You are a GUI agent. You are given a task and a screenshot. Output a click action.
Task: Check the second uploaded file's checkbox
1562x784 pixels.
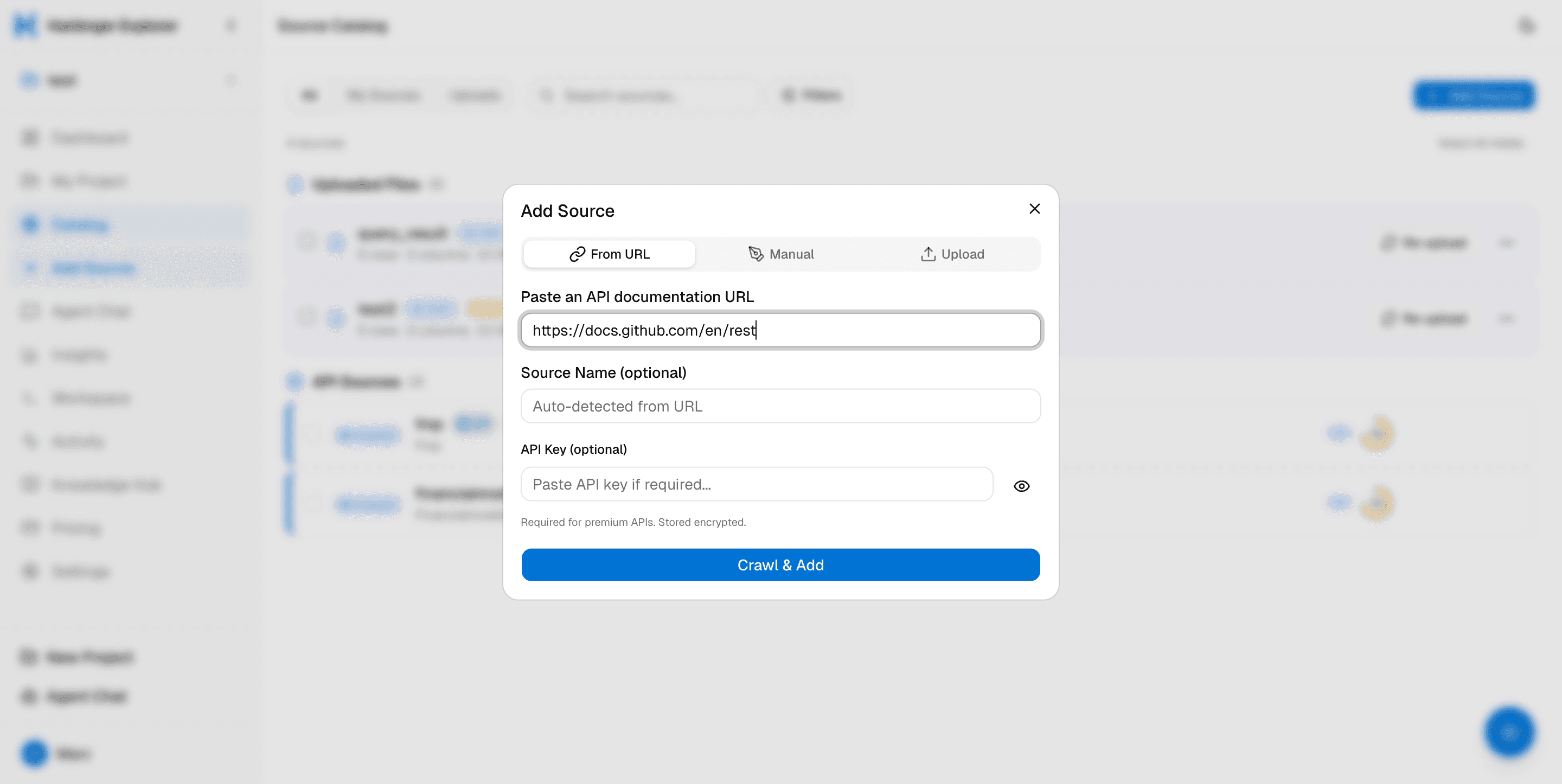point(307,317)
